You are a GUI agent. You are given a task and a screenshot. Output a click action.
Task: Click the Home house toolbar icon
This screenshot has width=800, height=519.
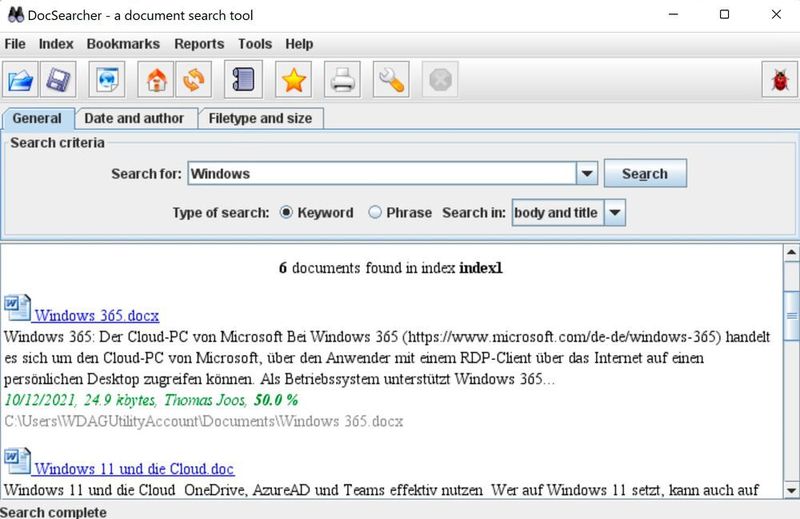coord(156,80)
